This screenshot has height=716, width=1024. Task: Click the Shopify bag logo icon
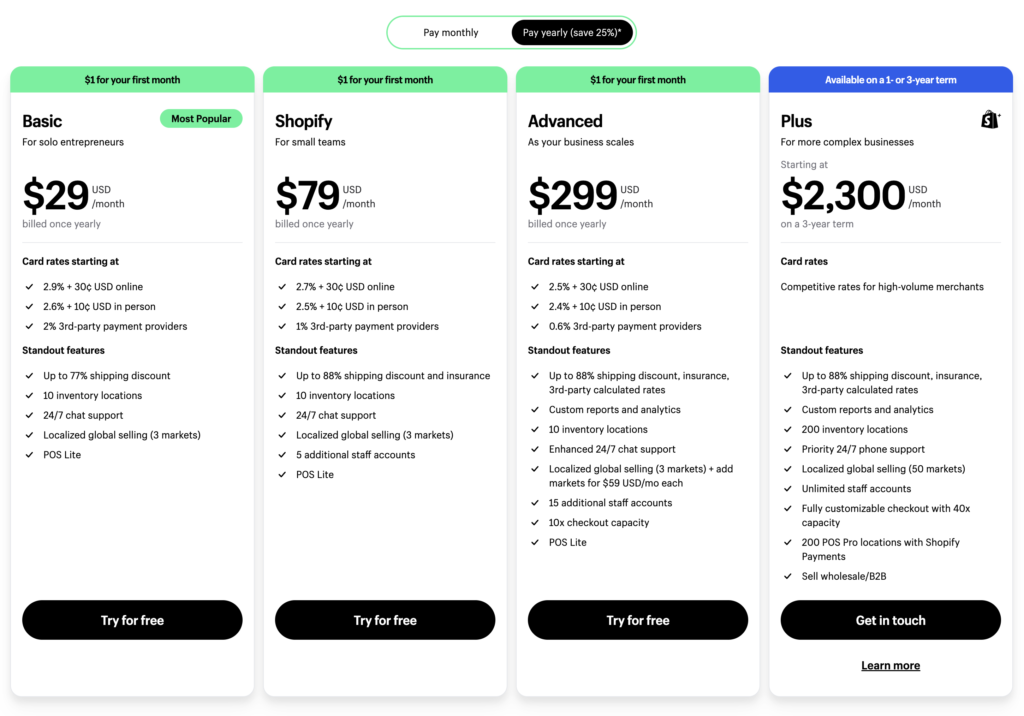pos(990,120)
